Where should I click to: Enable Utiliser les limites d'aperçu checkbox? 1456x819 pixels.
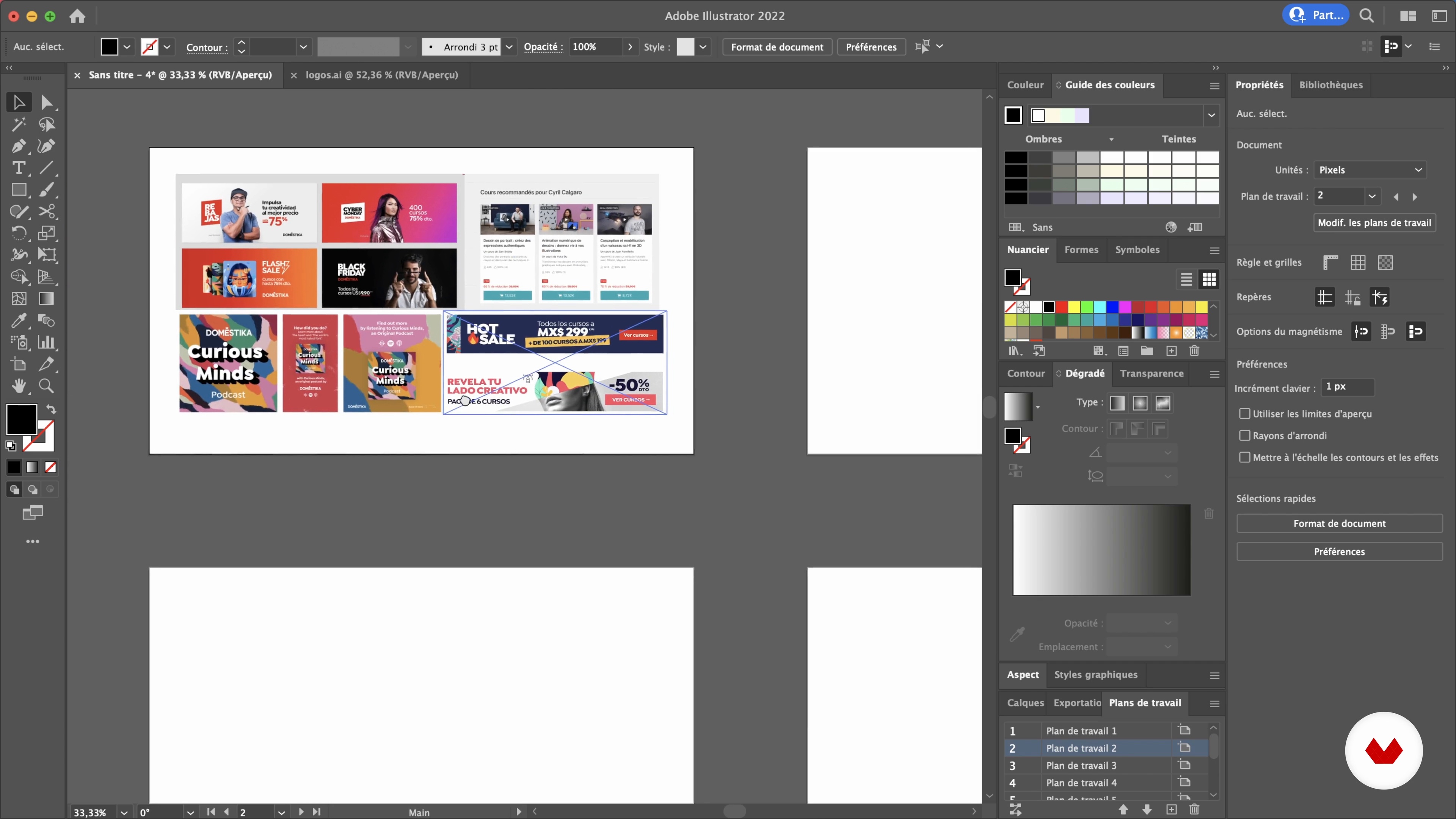click(1244, 413)
